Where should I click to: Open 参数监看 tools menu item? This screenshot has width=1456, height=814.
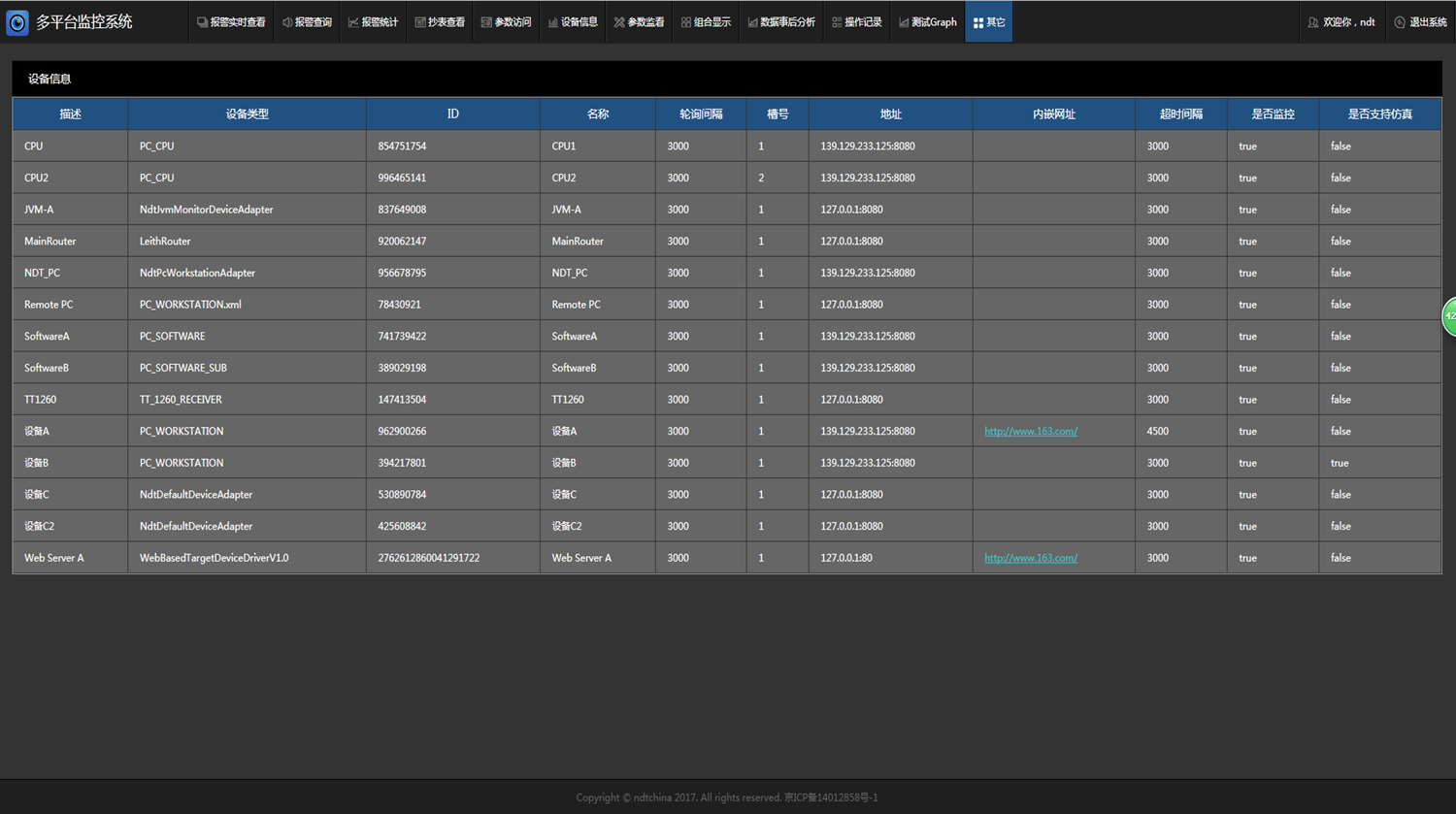coord(640,22)
